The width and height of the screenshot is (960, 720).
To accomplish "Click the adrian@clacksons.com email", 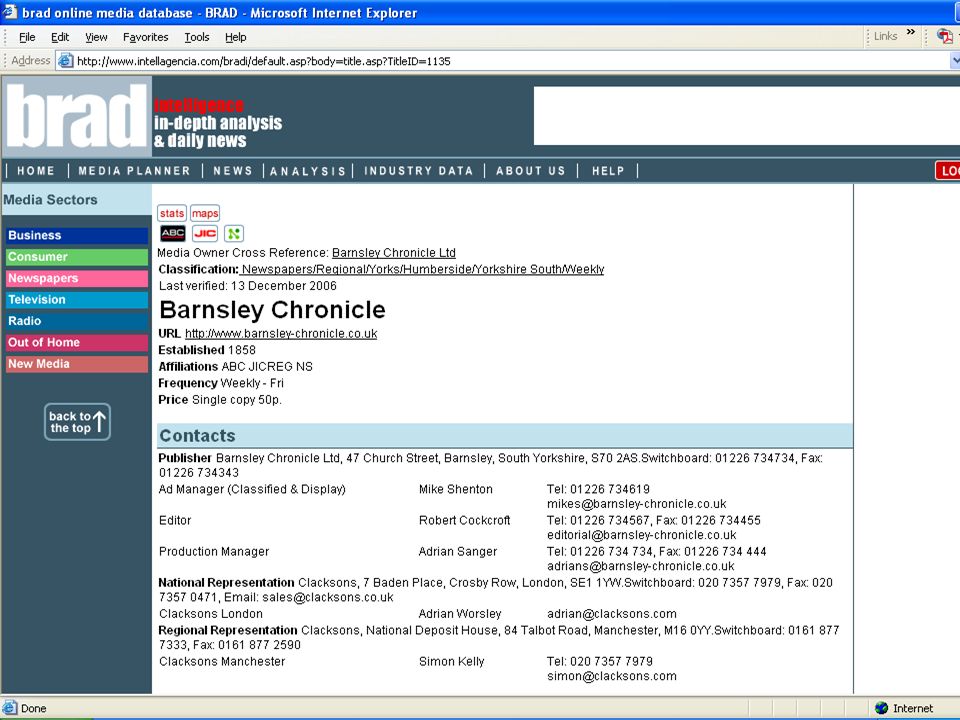I will (x=612, y=614).
